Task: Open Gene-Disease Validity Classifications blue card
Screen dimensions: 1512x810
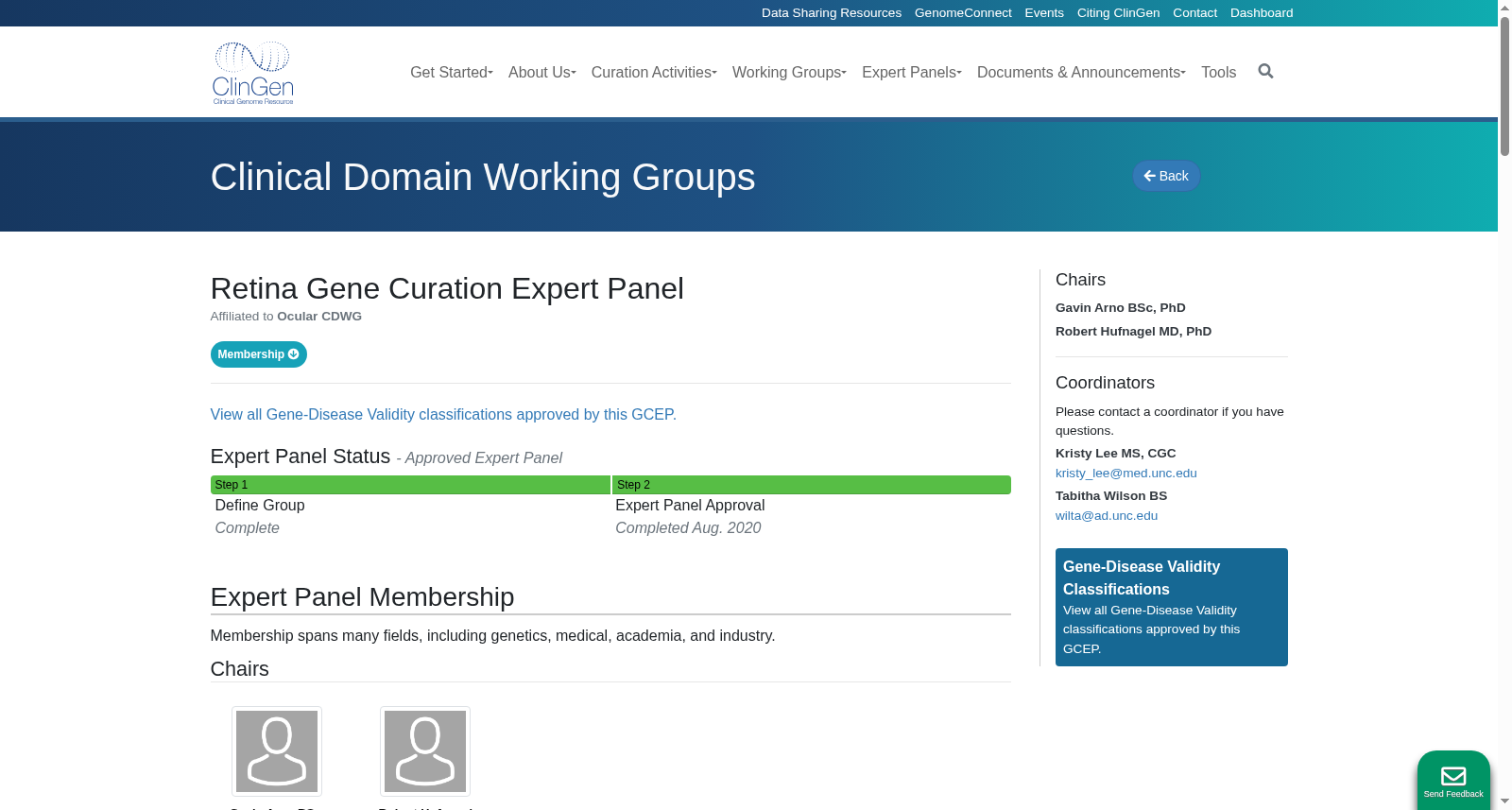Action: pos(1172,607)
